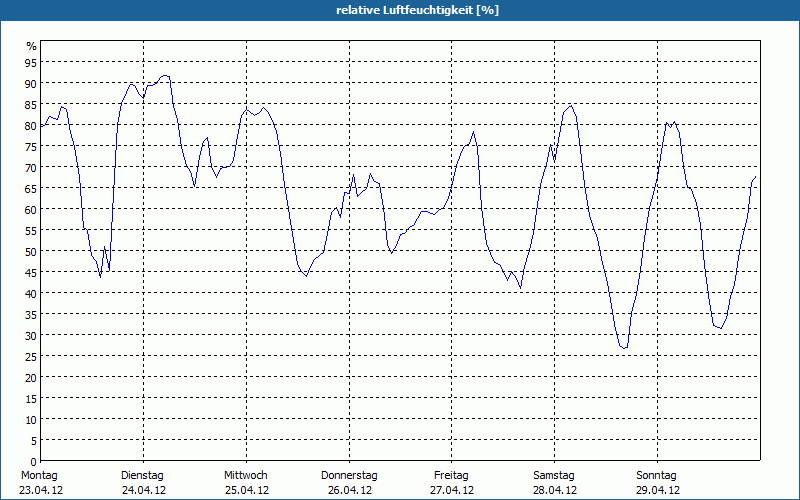Click the date '29.04.12'

tap(658, 490)
